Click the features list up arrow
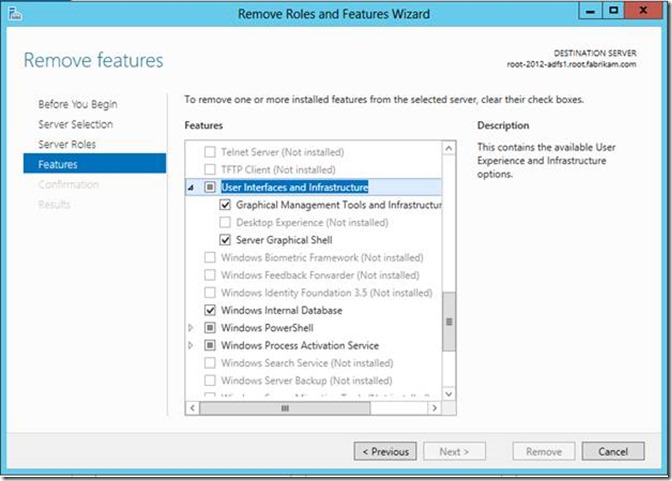Screen dimensions: 672x481 [449, 148]
